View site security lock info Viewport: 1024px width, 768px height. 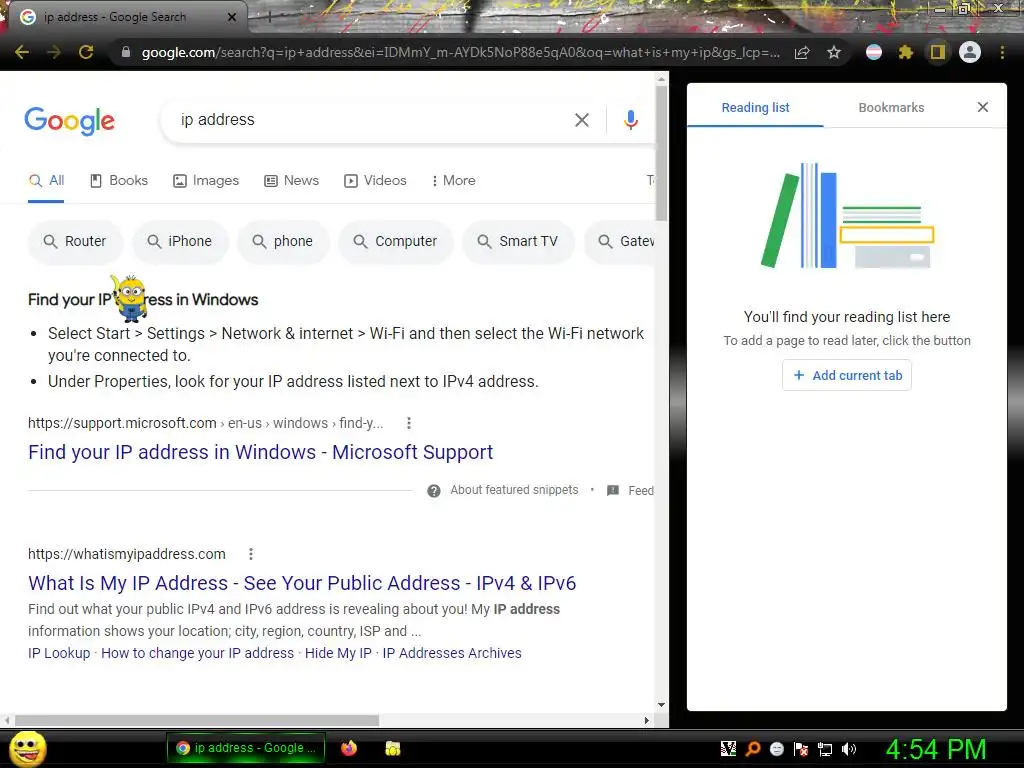pos(125,52)
